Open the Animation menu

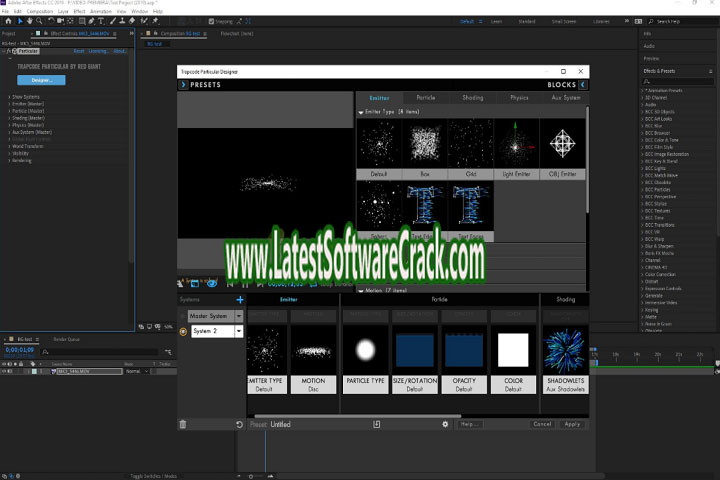101,11
